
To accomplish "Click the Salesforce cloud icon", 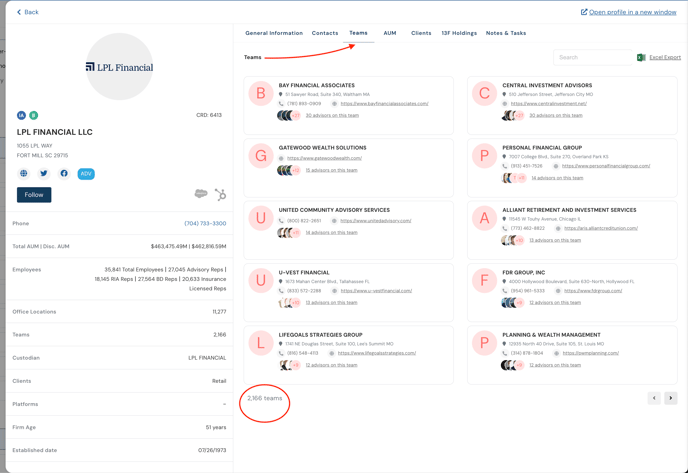I will [201, 194].
